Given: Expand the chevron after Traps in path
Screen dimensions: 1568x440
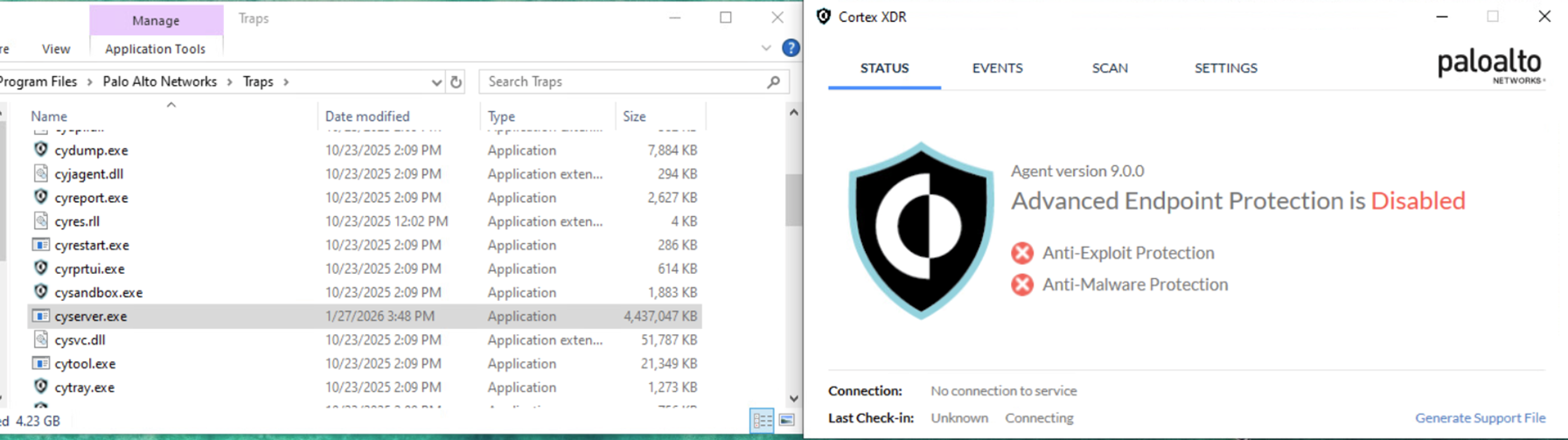Looking at the screenshot, I should pyautogui.click(x=286, y=81).
